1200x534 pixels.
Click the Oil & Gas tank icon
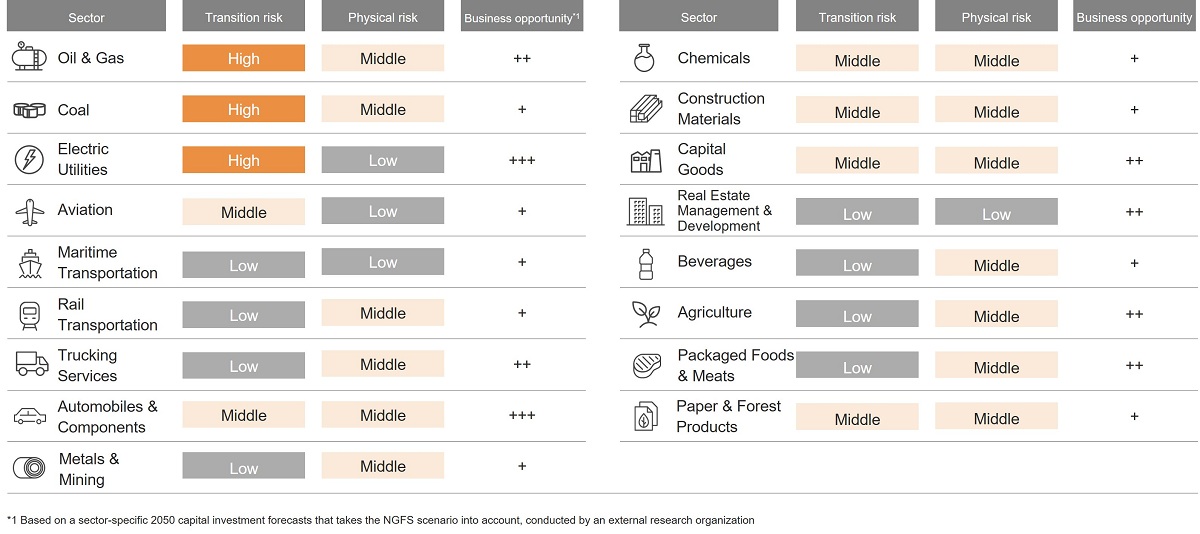[29, 58]
